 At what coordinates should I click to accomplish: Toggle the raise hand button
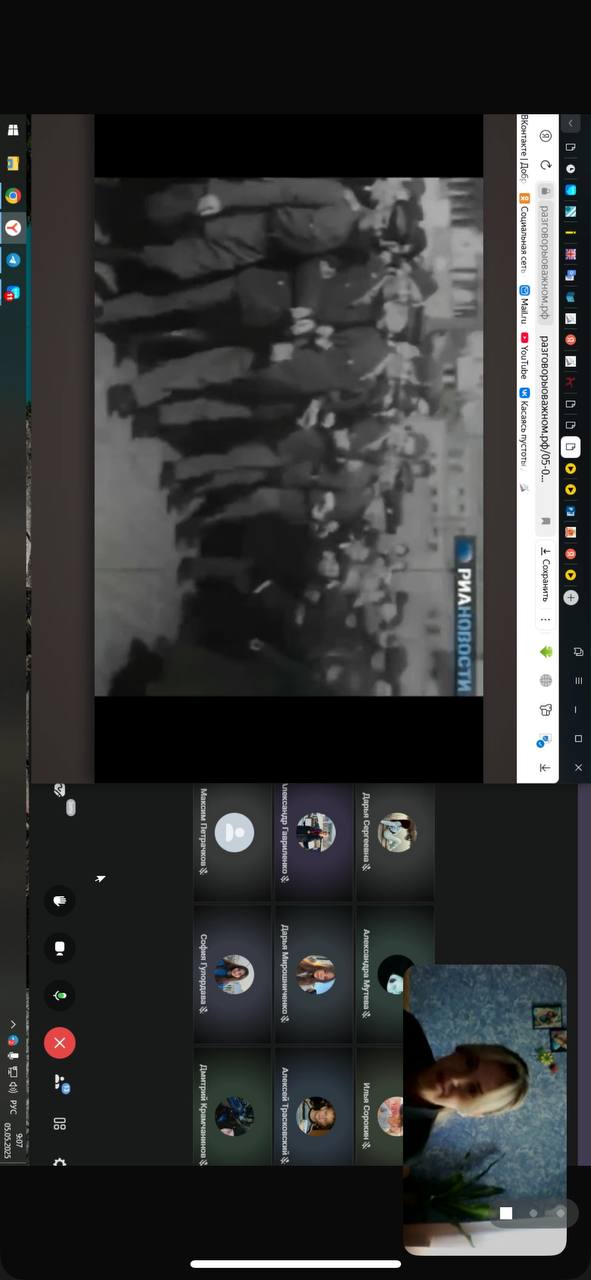59,900
